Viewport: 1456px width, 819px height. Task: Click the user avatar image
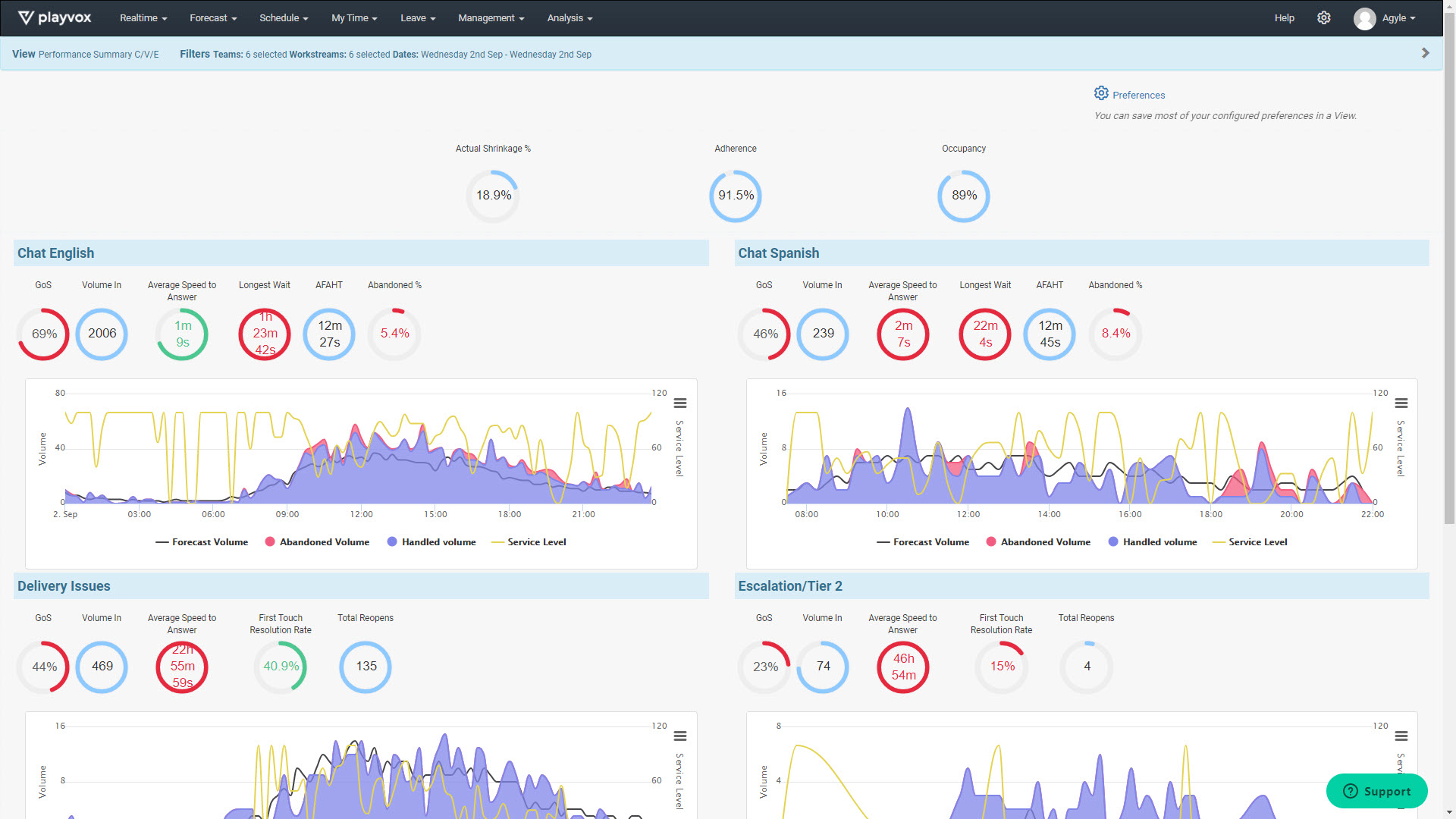[1364, 18]
